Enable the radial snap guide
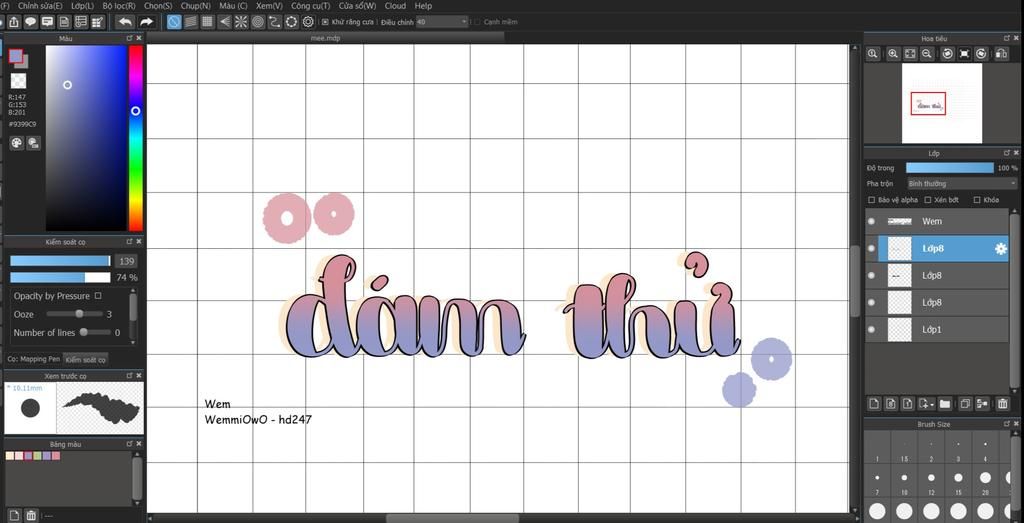 coord(241,22)
